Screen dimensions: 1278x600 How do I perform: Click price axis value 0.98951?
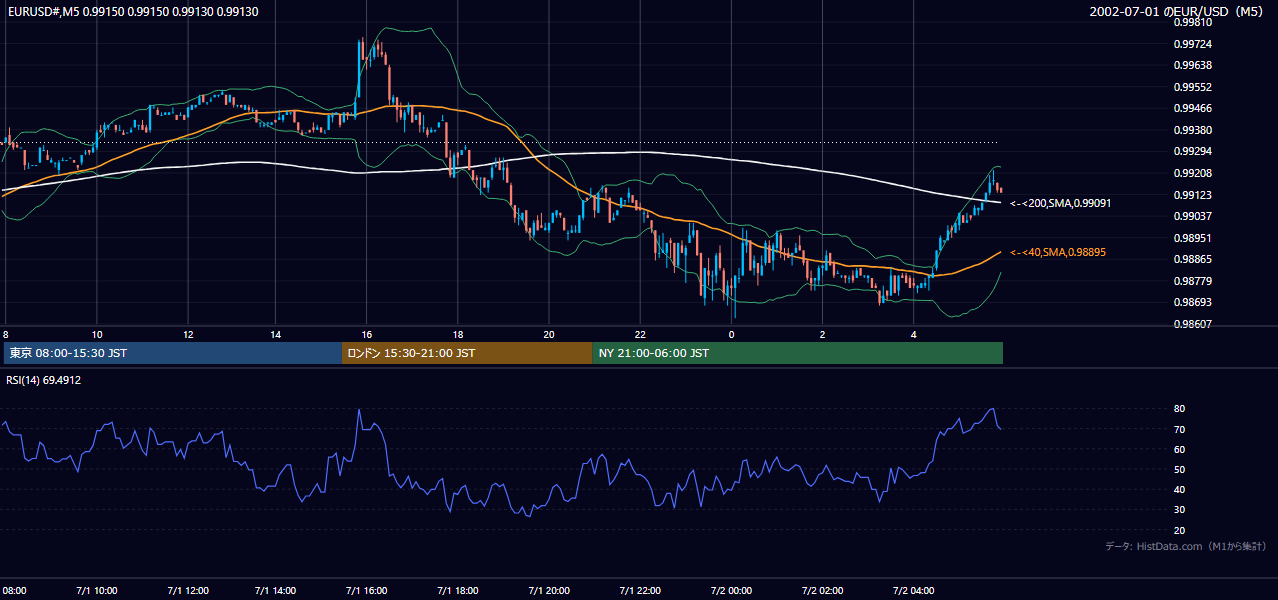(1192, 238)
